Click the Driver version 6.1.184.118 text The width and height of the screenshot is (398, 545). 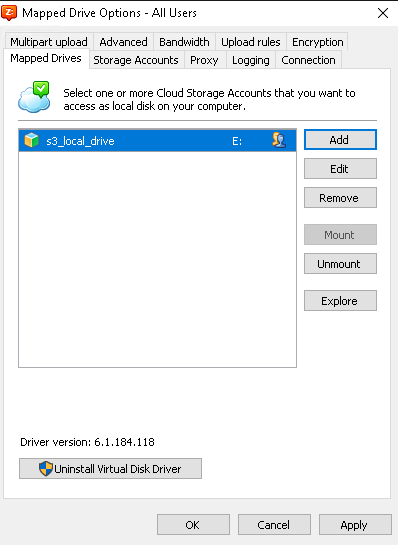click(x=87, y=442)
